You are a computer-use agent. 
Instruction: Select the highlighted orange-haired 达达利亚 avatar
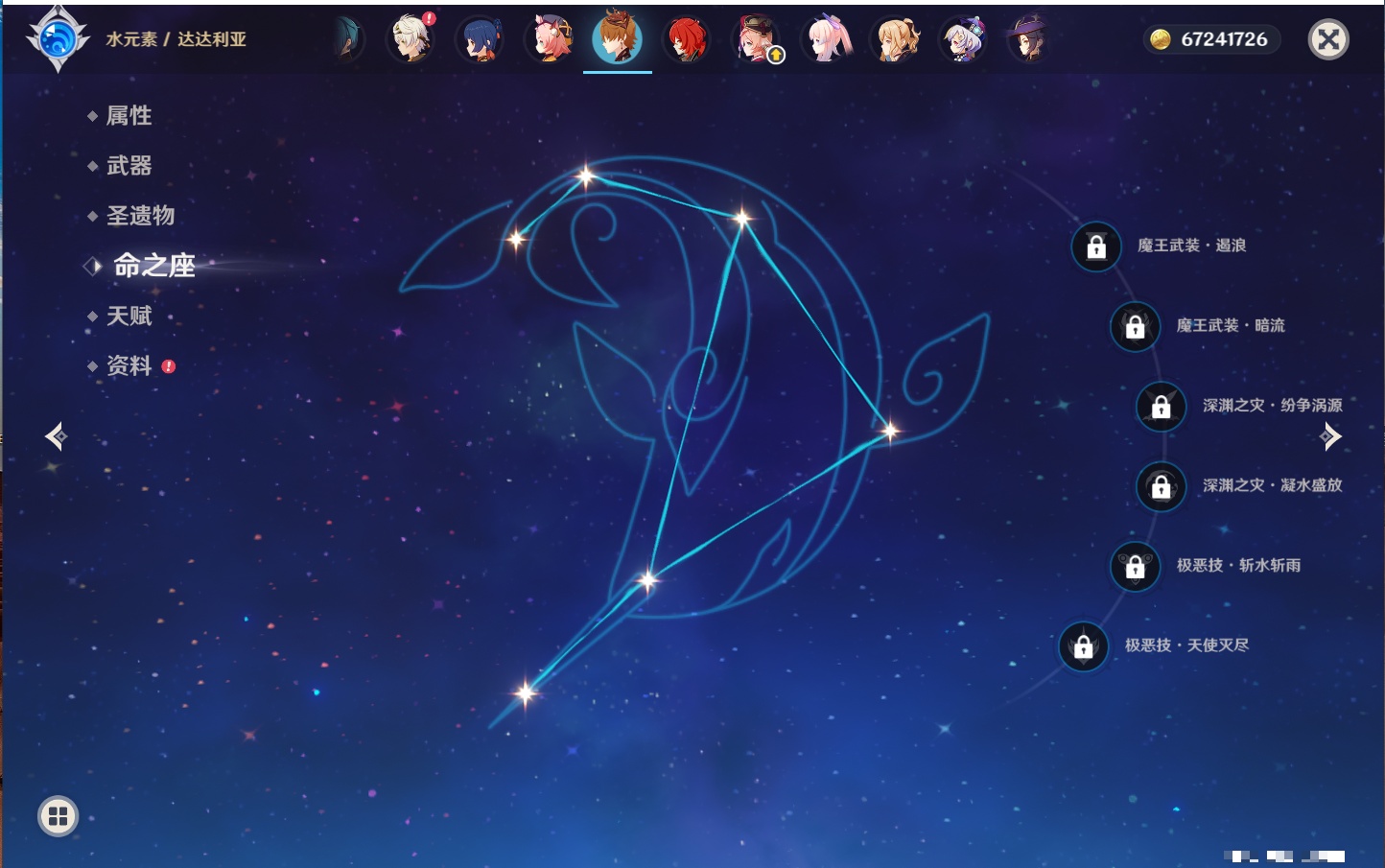point(618,38)
